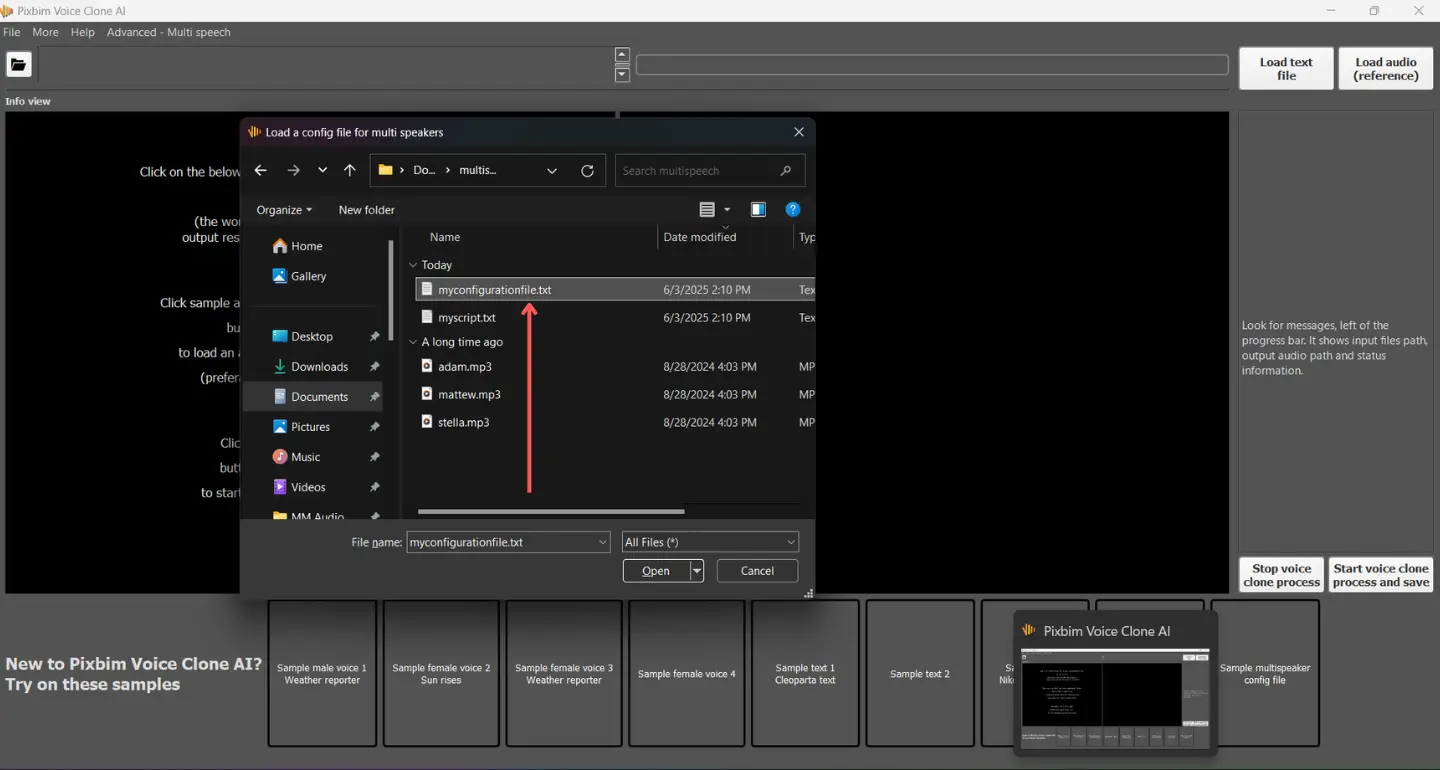
Task: Go forward in the file dialog
Action: (x=293, y=171)
